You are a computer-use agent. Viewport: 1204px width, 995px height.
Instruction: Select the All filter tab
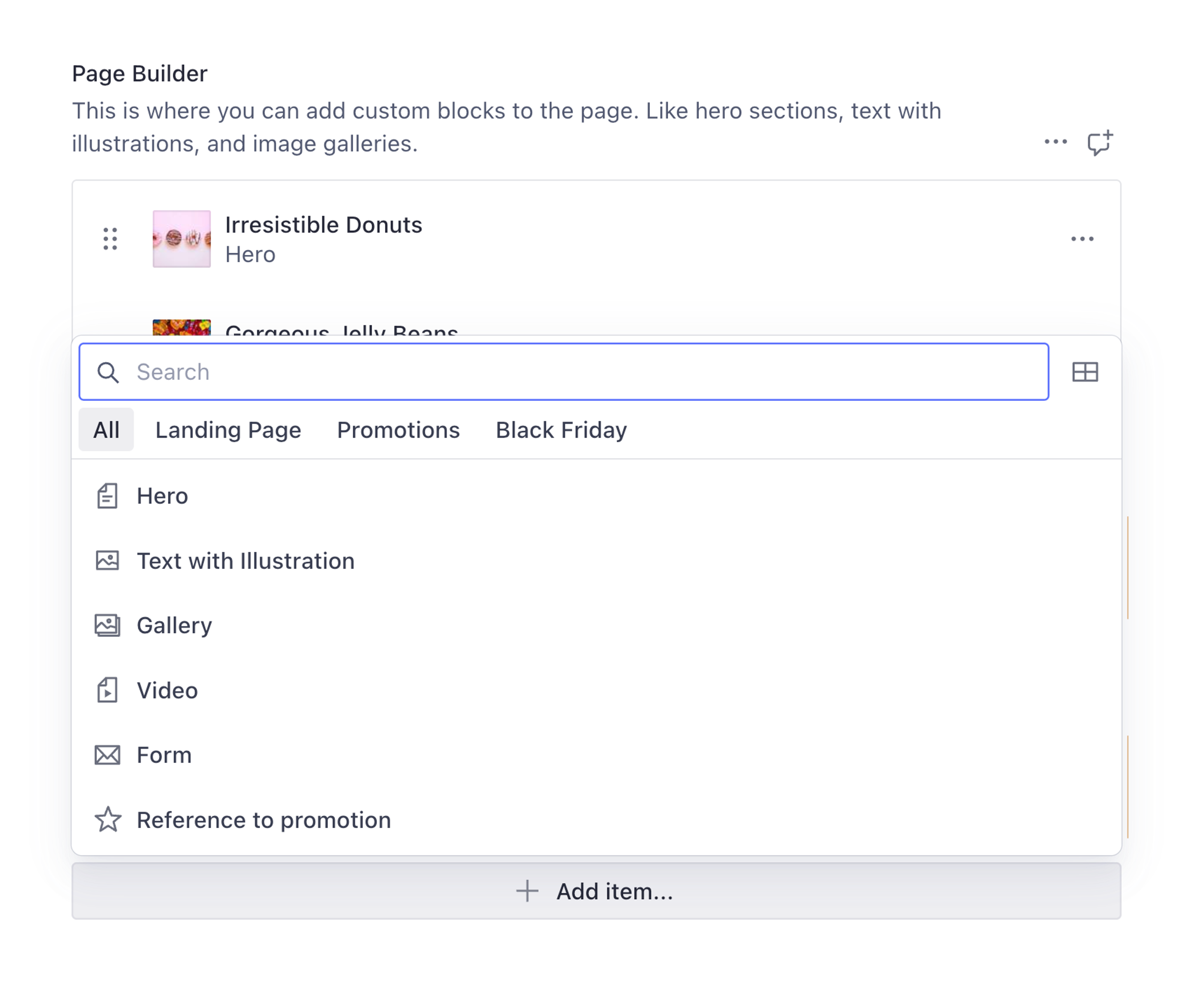click(106, 430)
